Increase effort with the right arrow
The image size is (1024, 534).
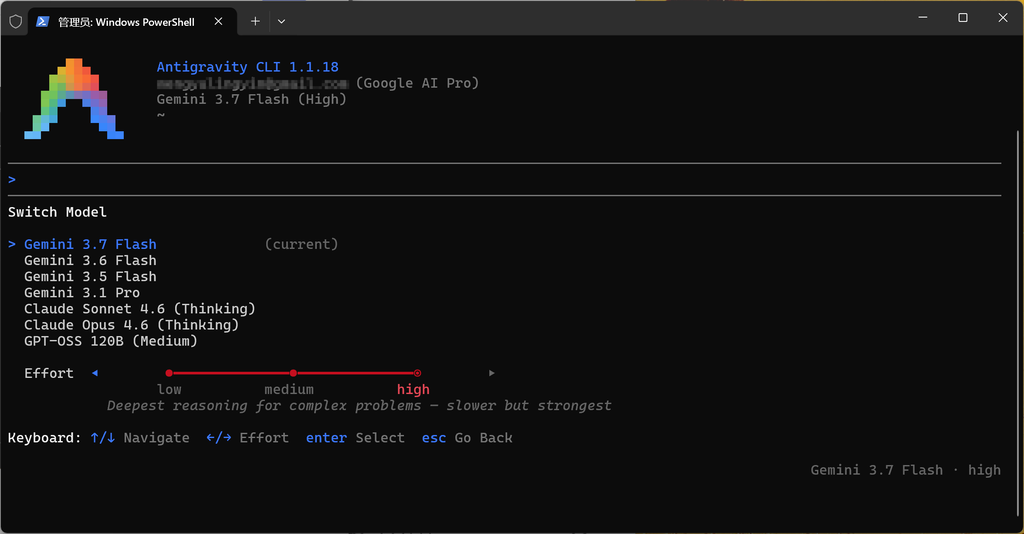[x=492, y=373]
